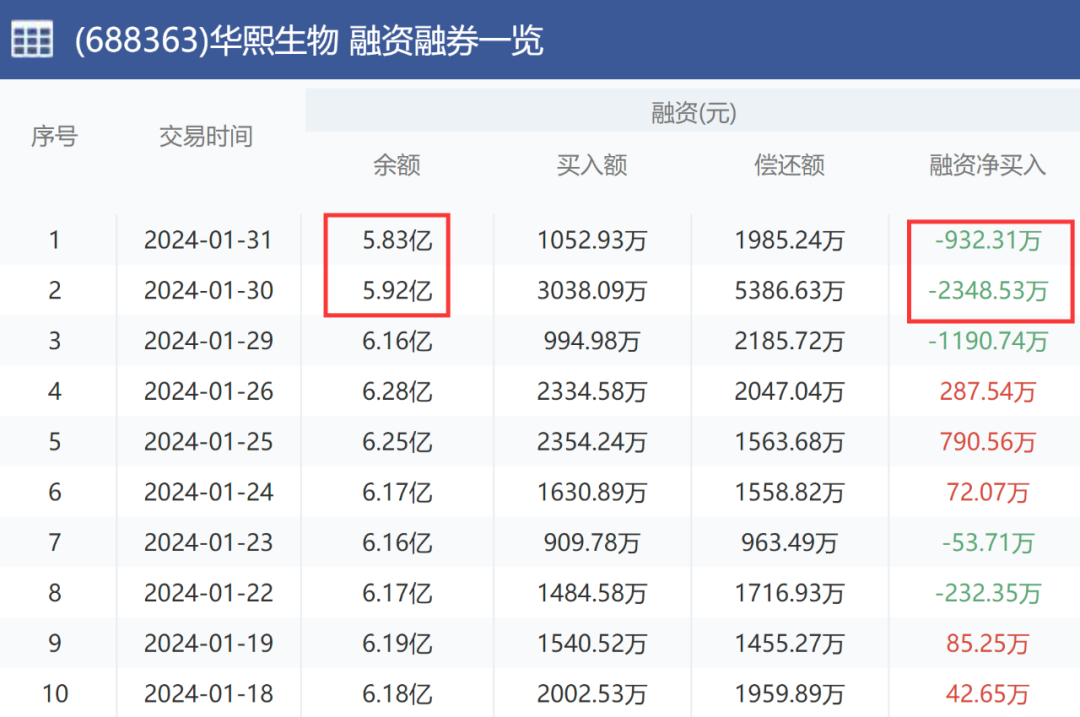The image size is (1080, 717).
Task: Click net buy value -1190.74万
Action: 988,340
